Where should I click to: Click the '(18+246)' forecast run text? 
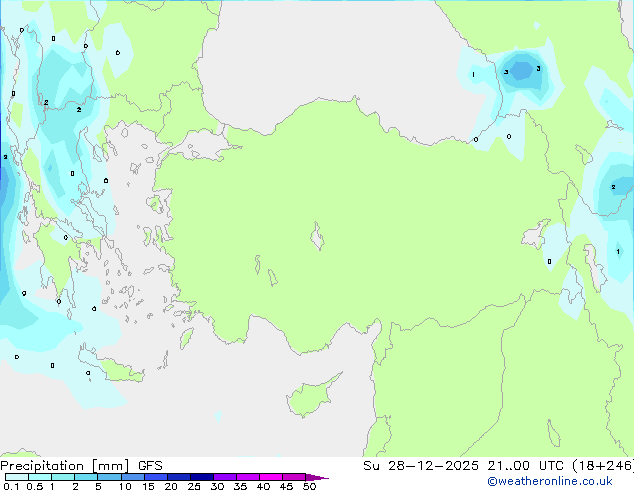pyautogui.click(x=603, y=466)
